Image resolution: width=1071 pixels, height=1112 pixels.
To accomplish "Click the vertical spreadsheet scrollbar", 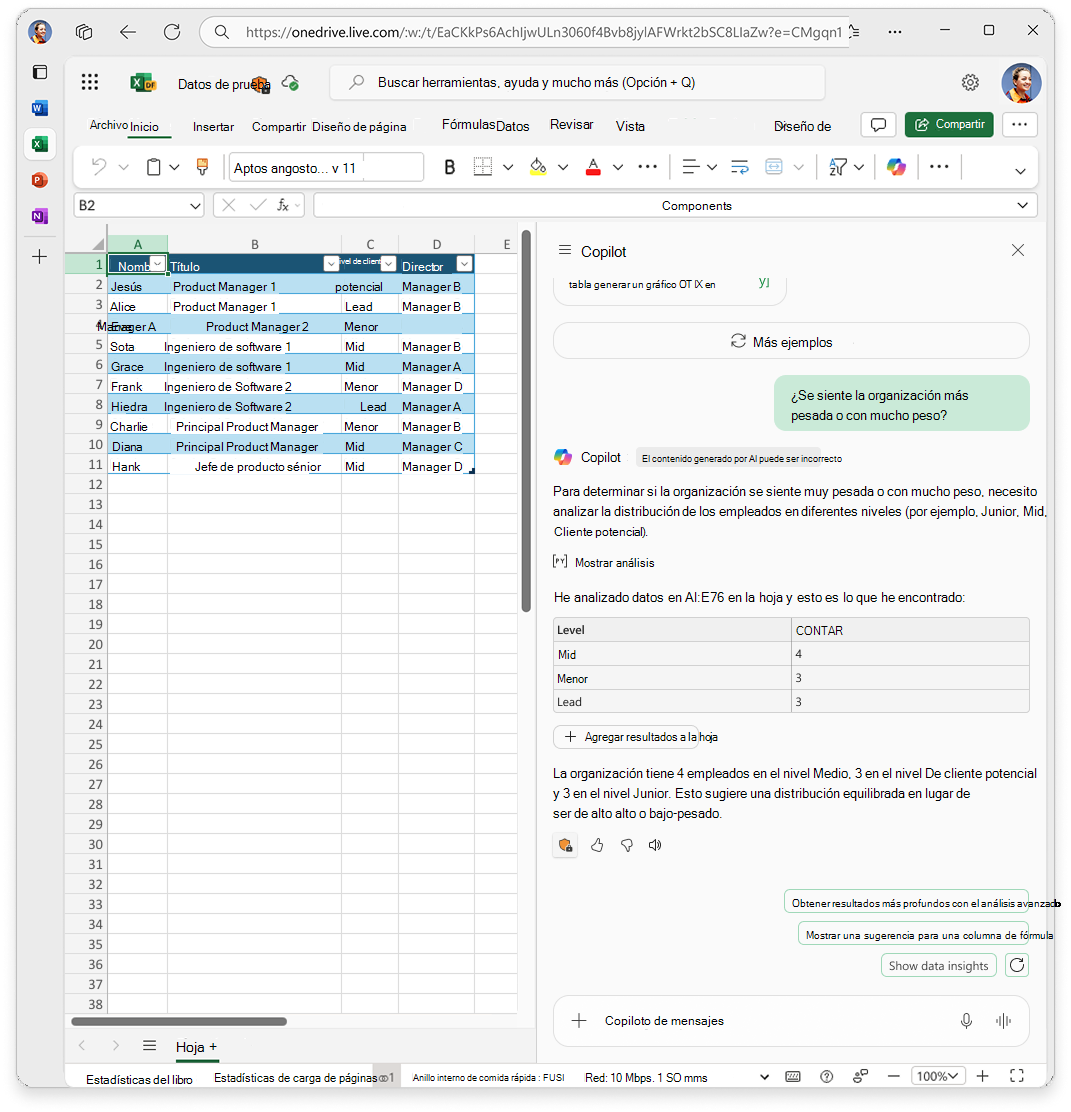I will (x=526, y=421).
